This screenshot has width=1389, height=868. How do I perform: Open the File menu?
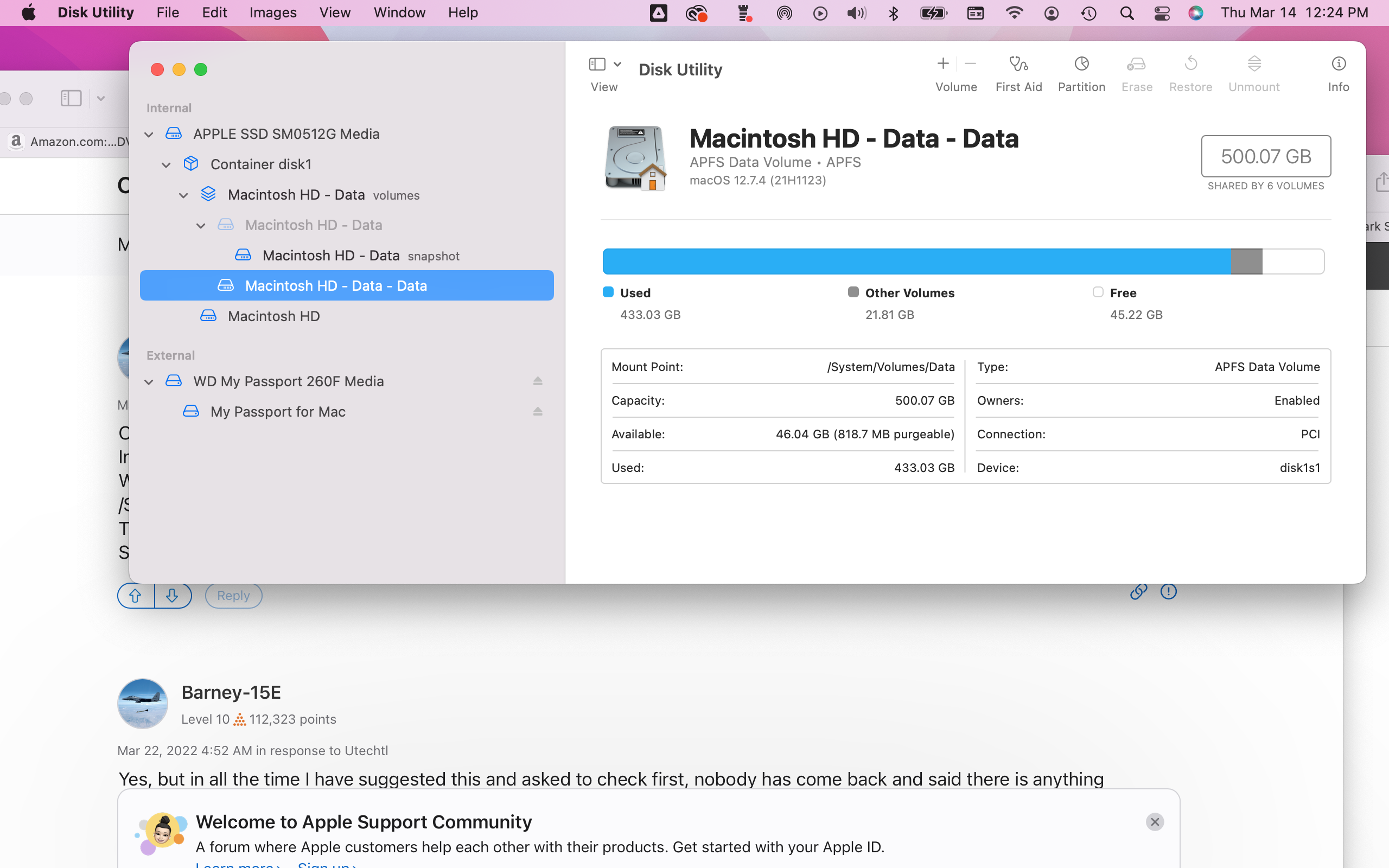click(168, 12)
